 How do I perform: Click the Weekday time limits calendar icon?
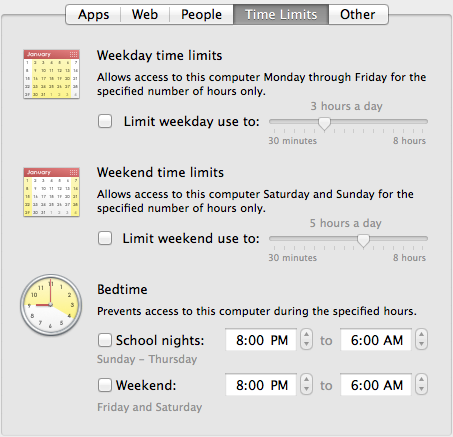tap(51, 74)
